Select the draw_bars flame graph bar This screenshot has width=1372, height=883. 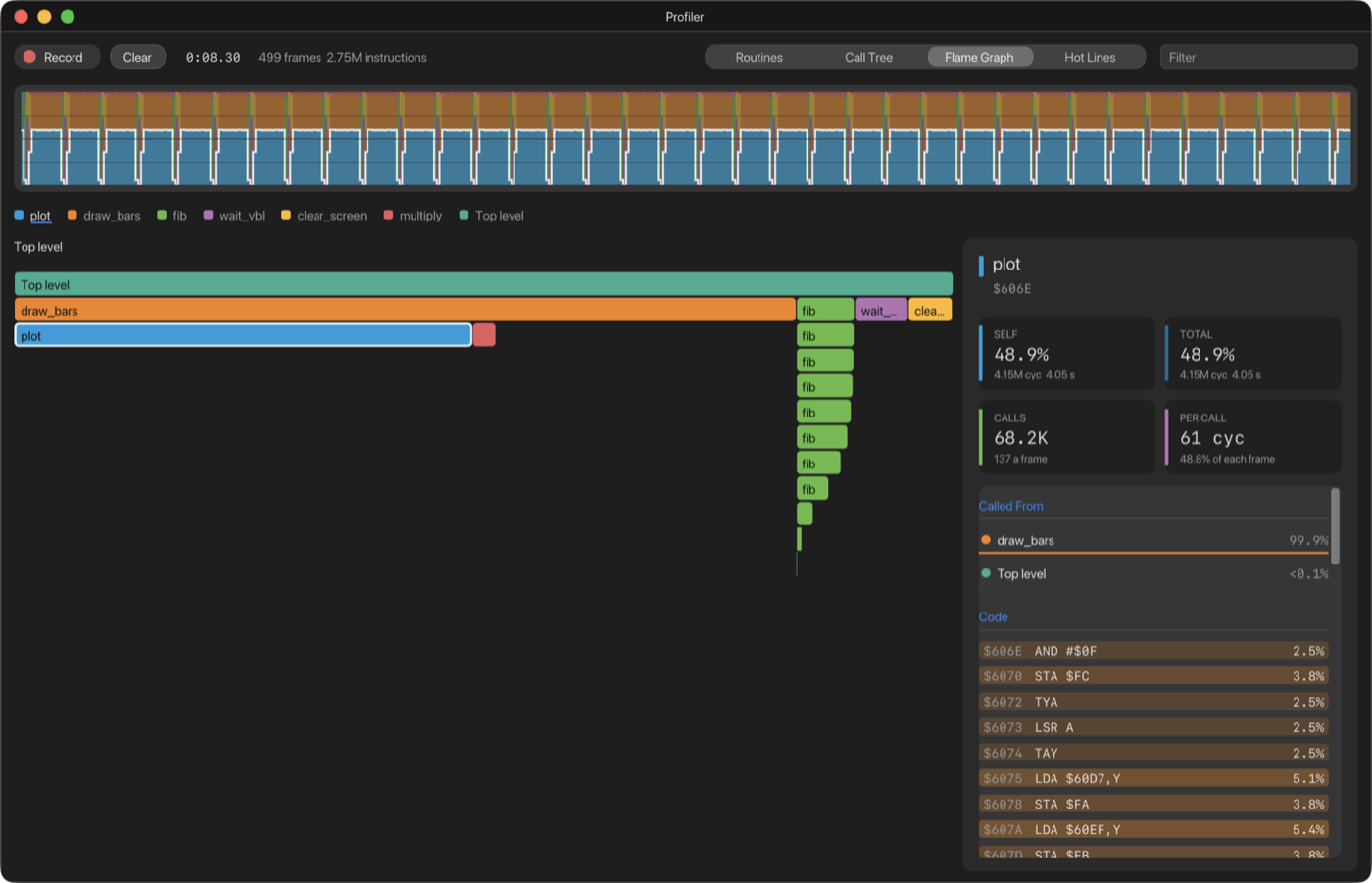pos(405,311)
